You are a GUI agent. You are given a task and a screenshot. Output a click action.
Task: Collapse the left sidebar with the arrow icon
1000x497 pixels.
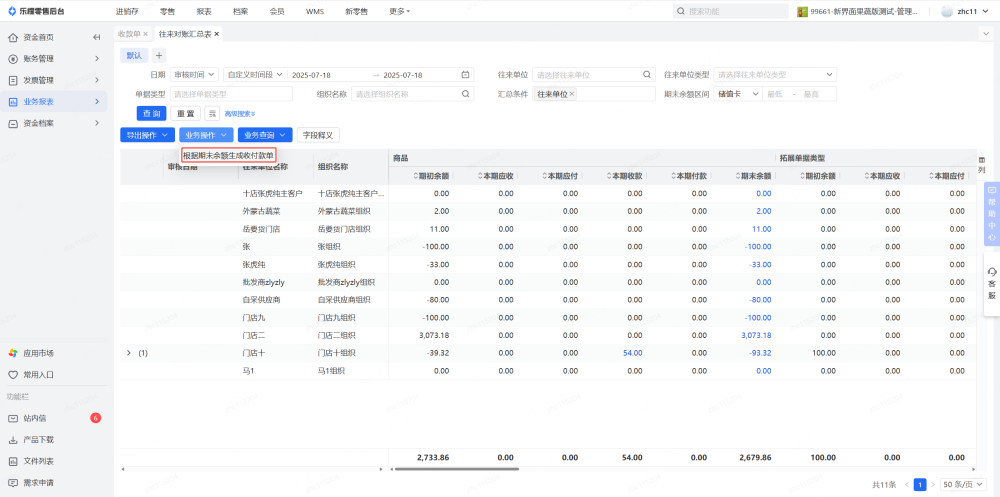[x=97, y=37]
